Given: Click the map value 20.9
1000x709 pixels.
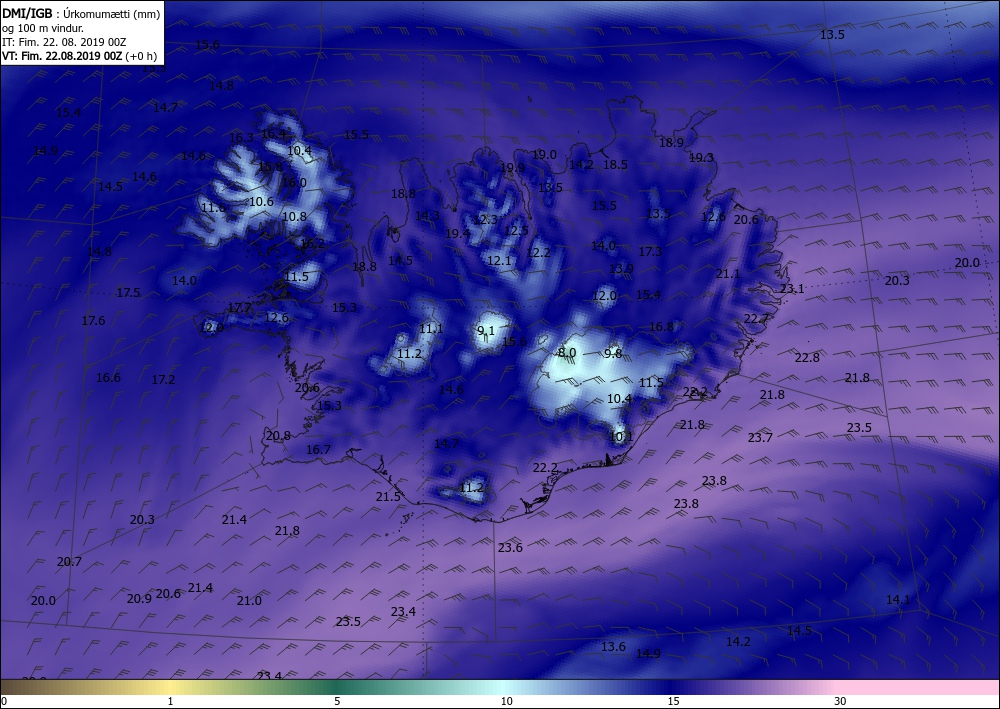Looking at the screenshot, I should click(x=139, y=598).
